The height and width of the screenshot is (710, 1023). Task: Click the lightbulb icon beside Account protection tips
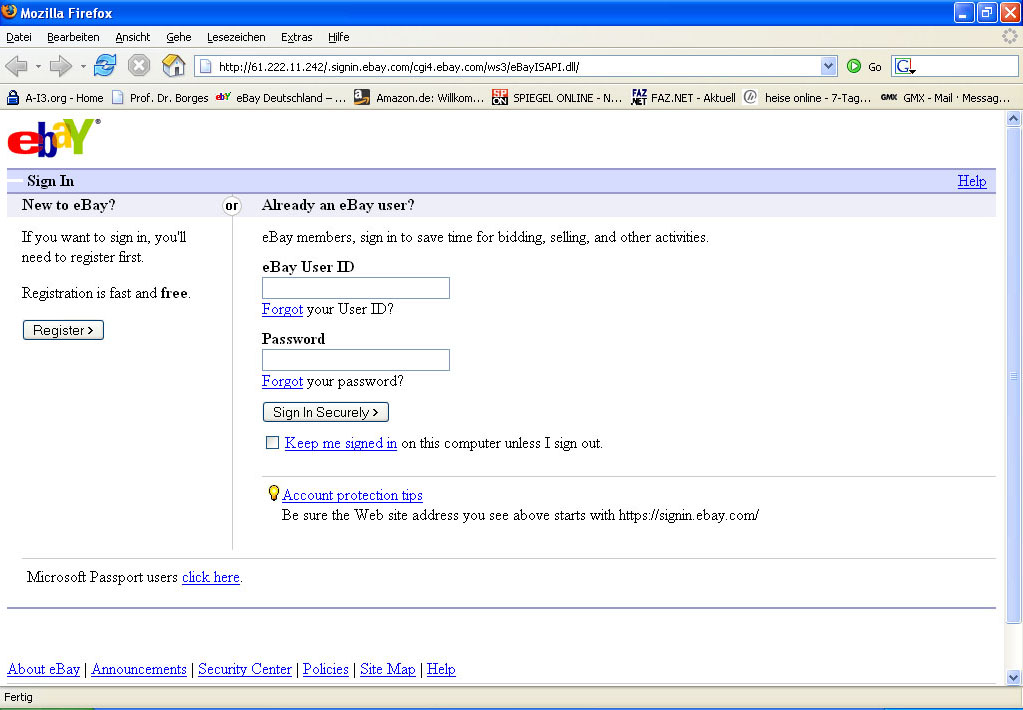pyautogui.click(x=274, y=493)
